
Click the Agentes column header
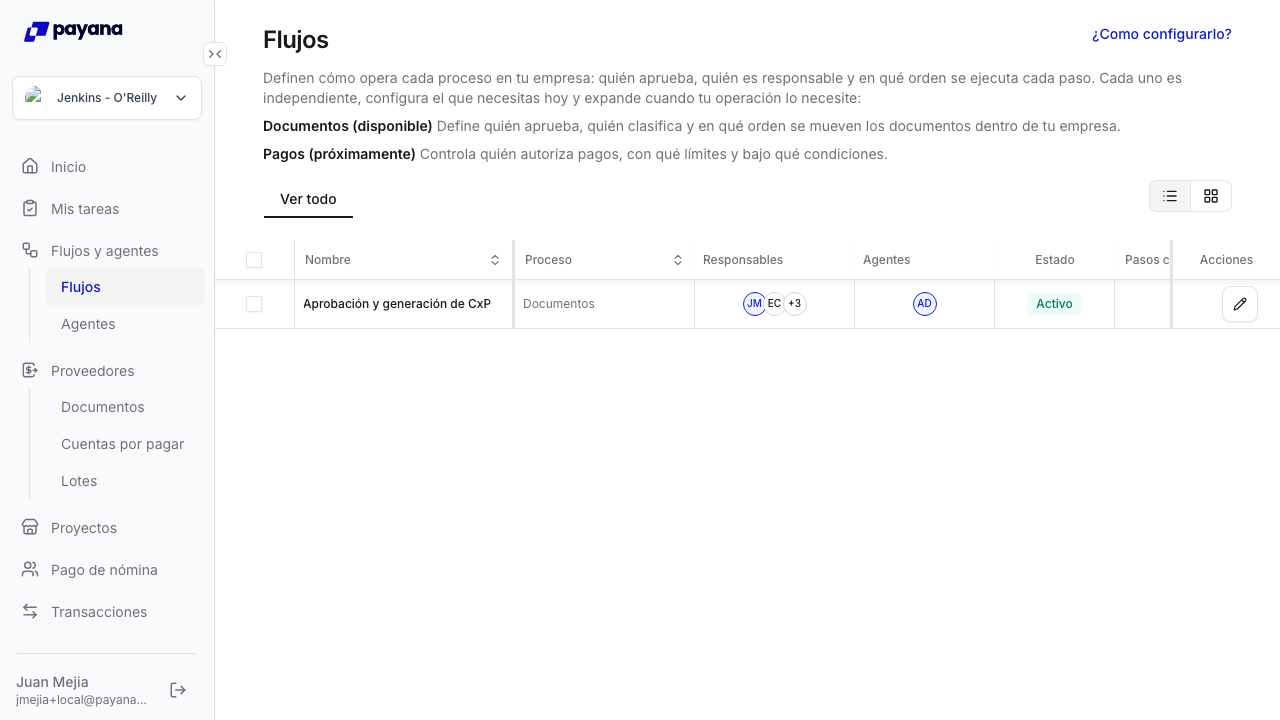(x=887, y=260)
